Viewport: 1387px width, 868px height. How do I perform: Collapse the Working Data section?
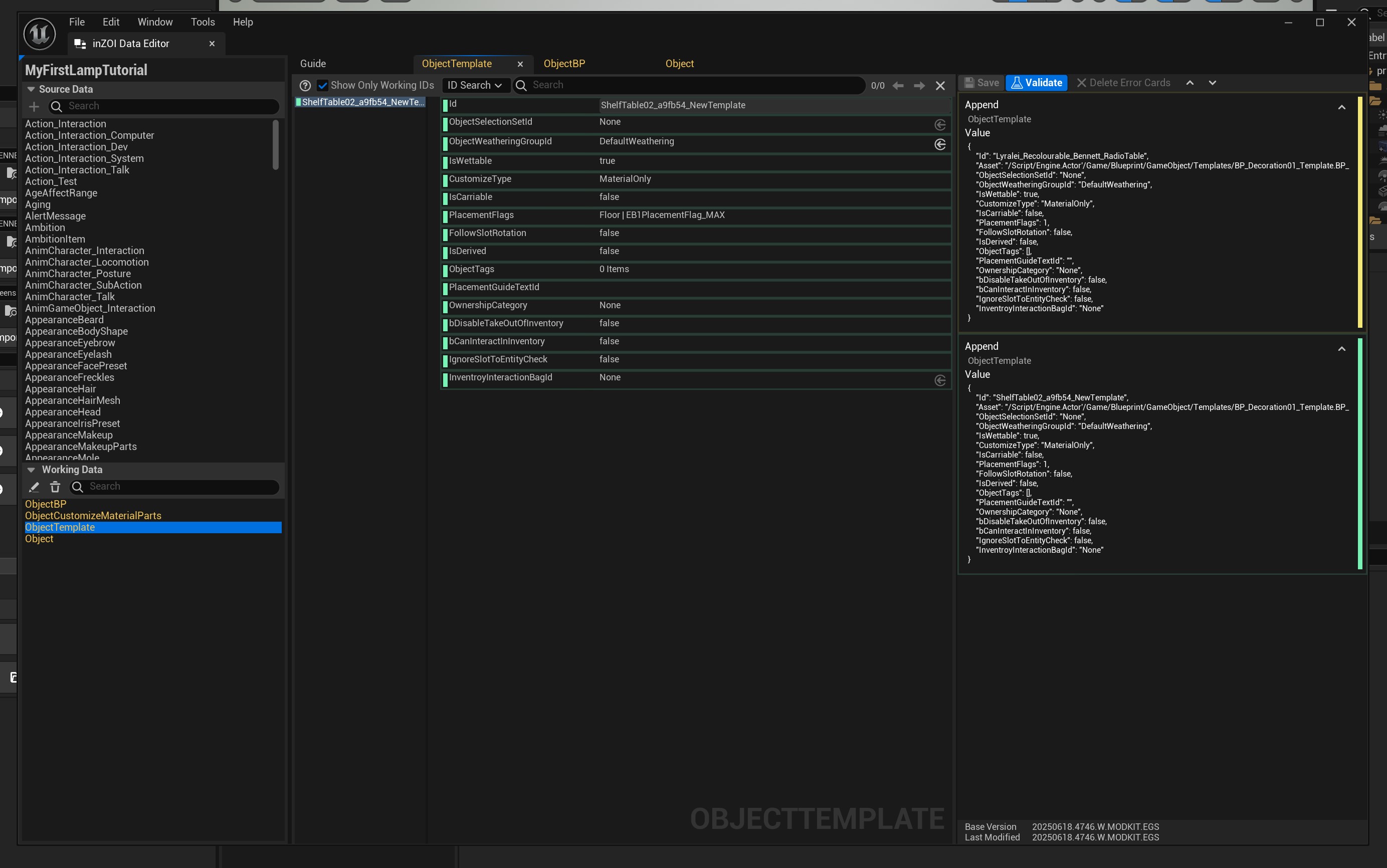click(x=31, y=470)
